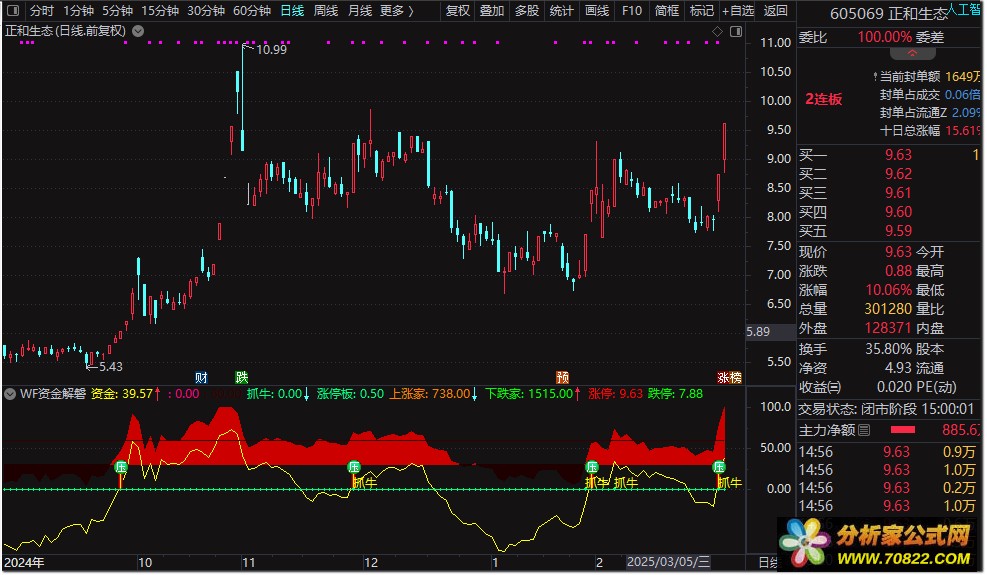987x575 pixels.
Task: Click the 现价 9.63 value
Action: [x=898, y=252]
